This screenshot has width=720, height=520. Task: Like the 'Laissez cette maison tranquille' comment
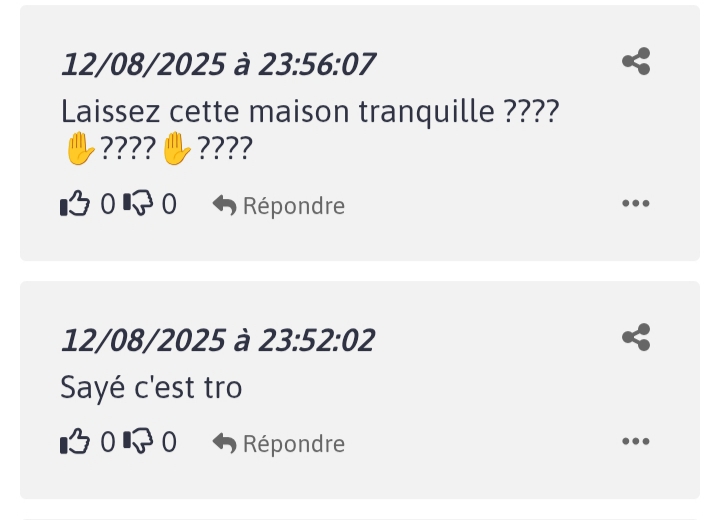click(75, 205)
